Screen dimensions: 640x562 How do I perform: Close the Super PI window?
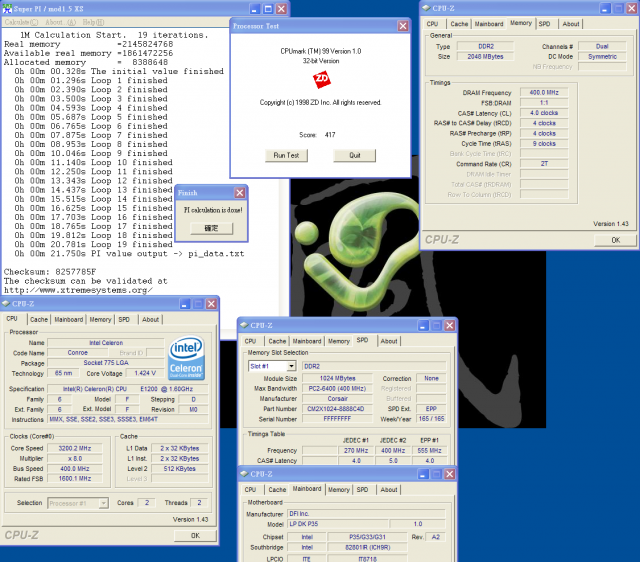[282, 9]
